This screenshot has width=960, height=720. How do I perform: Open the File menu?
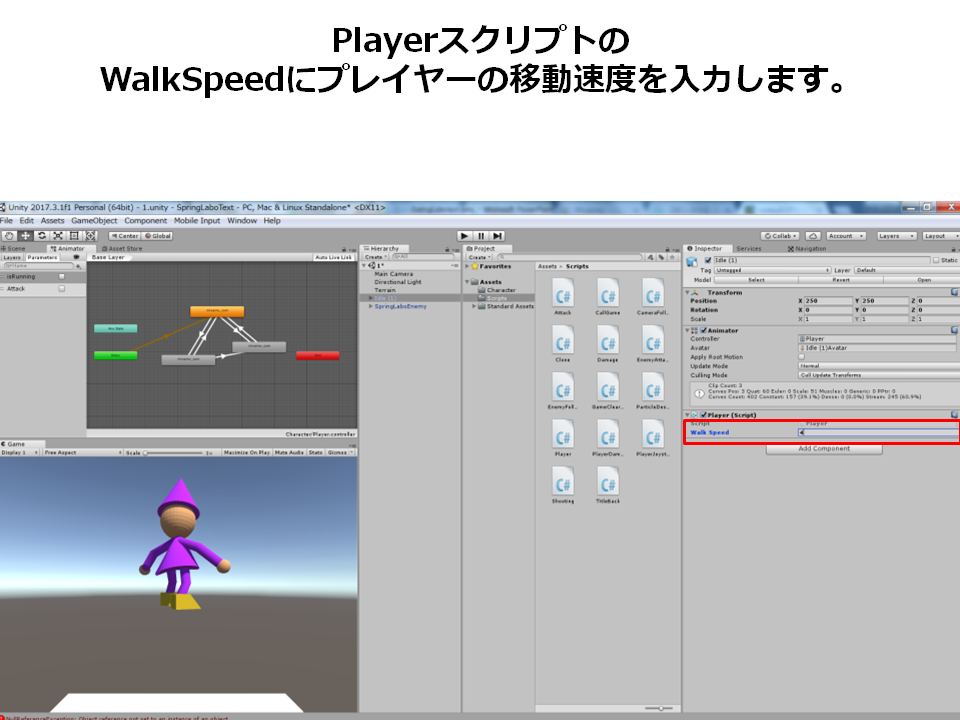coord(6,221)
